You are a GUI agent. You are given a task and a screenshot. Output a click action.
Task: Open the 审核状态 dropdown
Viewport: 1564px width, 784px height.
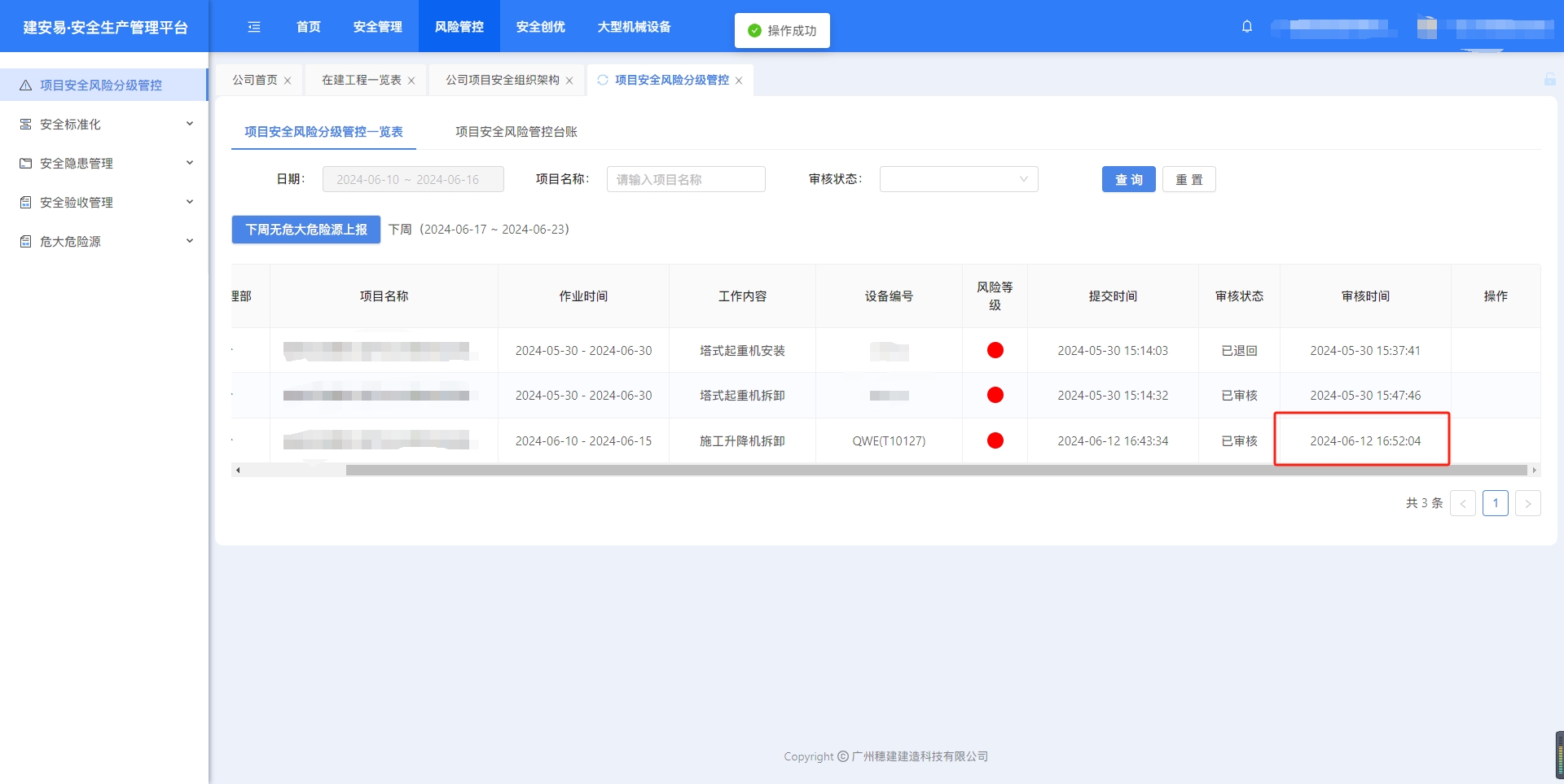click(x=958, y=179)
